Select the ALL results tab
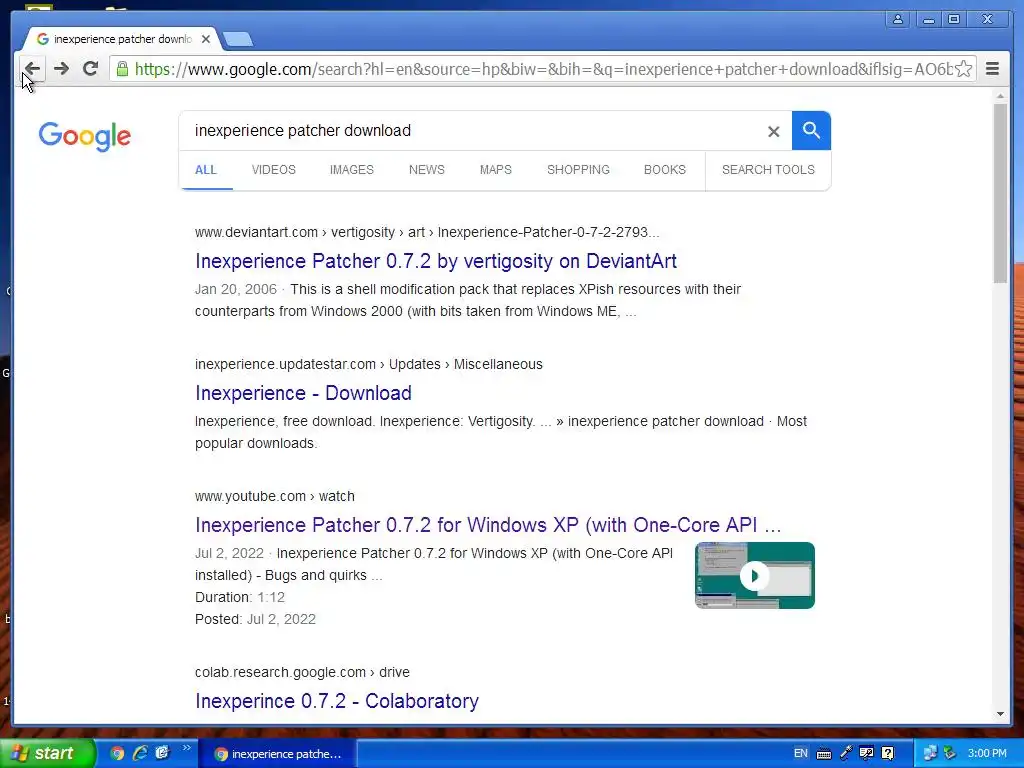This screenshot has height=768, width=1024. pyautogui.click(x=206, y=170)
